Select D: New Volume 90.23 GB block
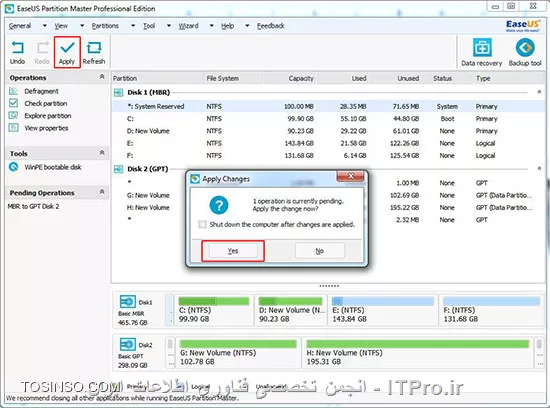550x408 pixels. point(290,310)
